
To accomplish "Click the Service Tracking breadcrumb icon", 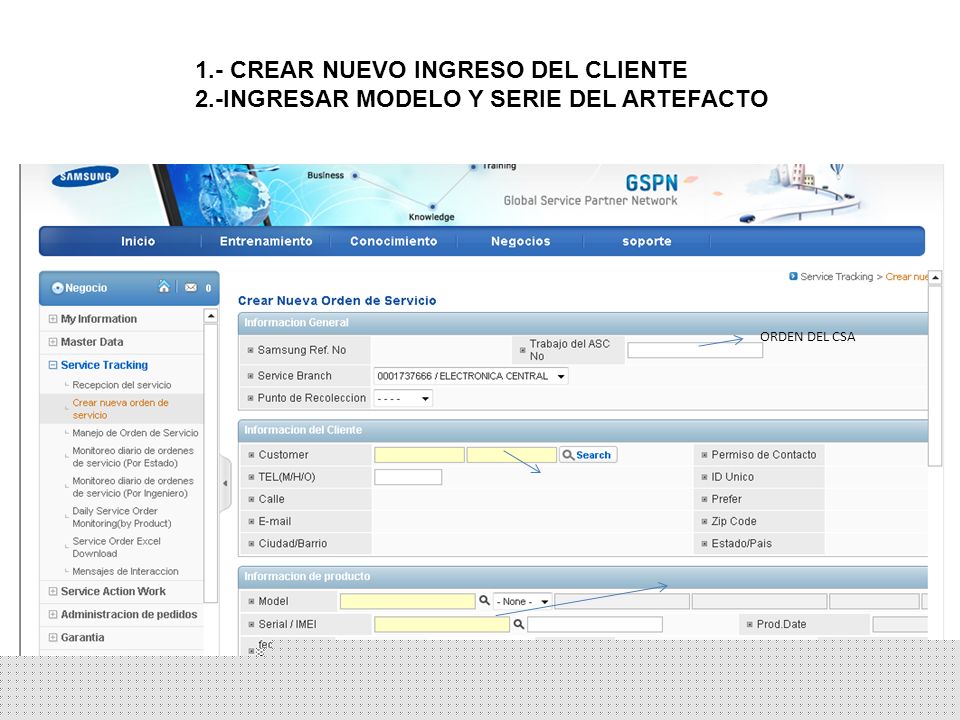I will point(793,277).
